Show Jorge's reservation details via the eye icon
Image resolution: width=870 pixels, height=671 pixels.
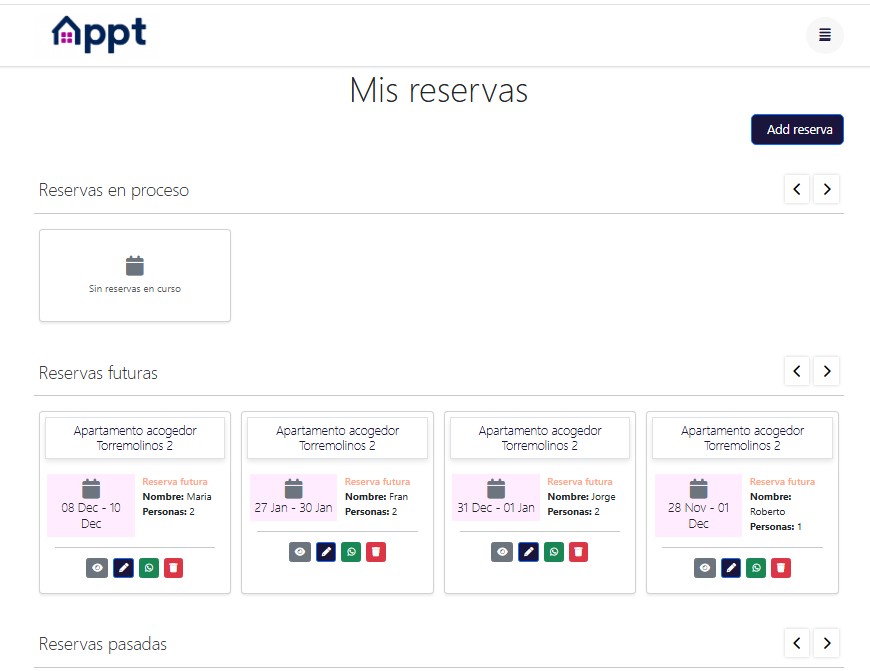[501, 551]
